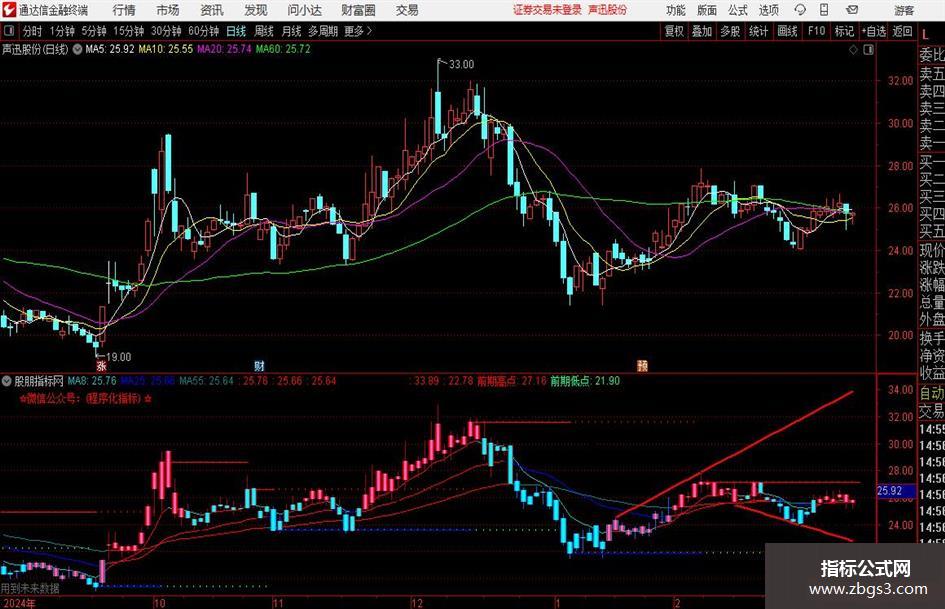Viewport: 945px width, 609px height.
Task: Switch to 5分钟 period
Action: pos(94,31)
